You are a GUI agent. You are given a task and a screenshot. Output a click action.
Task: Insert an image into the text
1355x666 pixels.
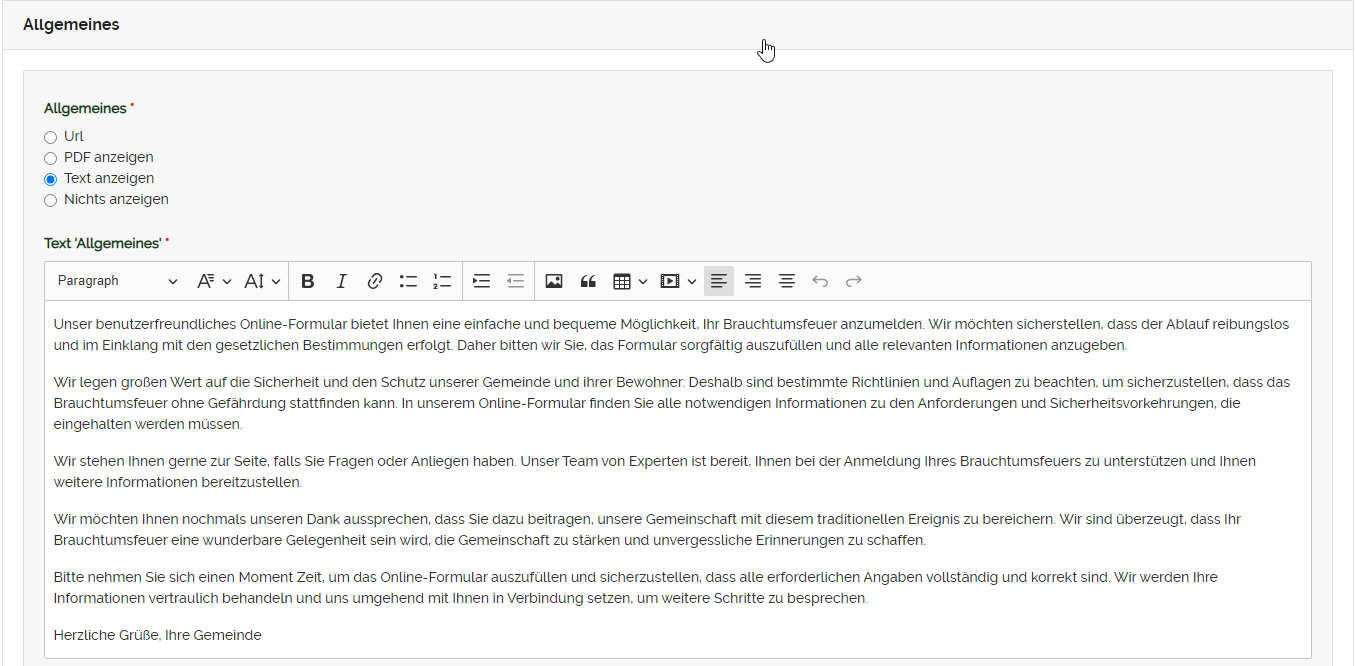pyautogui.click(x=554, y=281)
